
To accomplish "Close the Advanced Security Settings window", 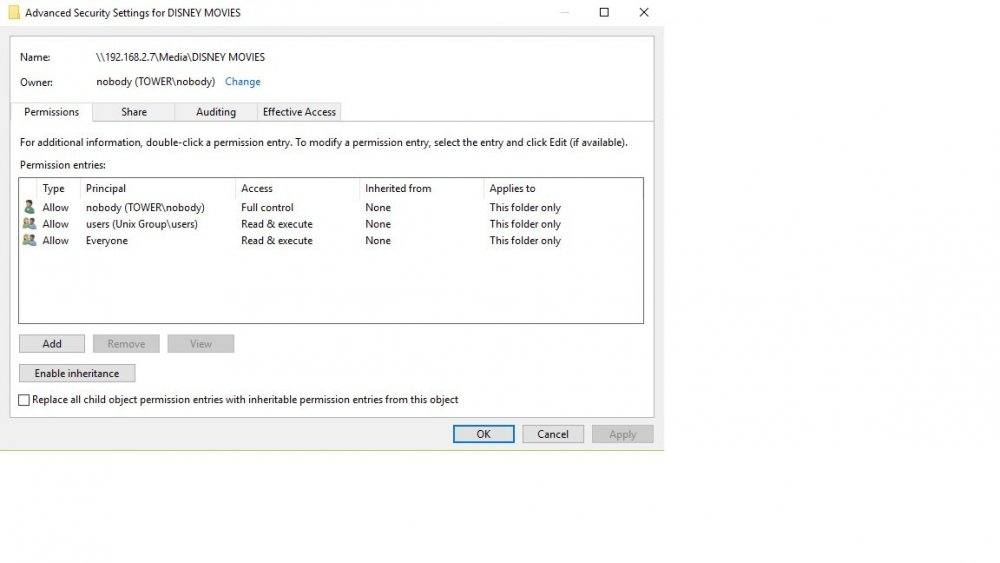I will pos(644,12).
